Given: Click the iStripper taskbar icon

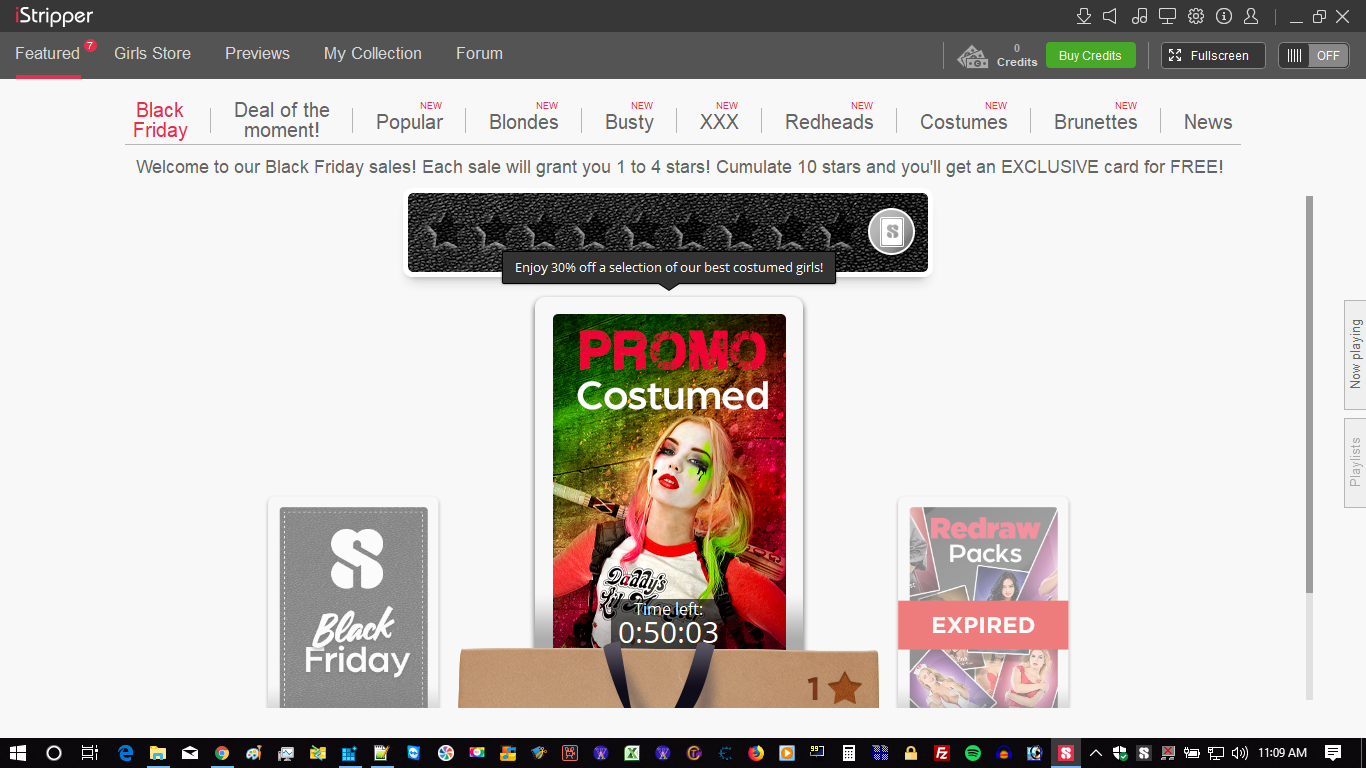Looking at the screenshot, I should coord(1066,753).
